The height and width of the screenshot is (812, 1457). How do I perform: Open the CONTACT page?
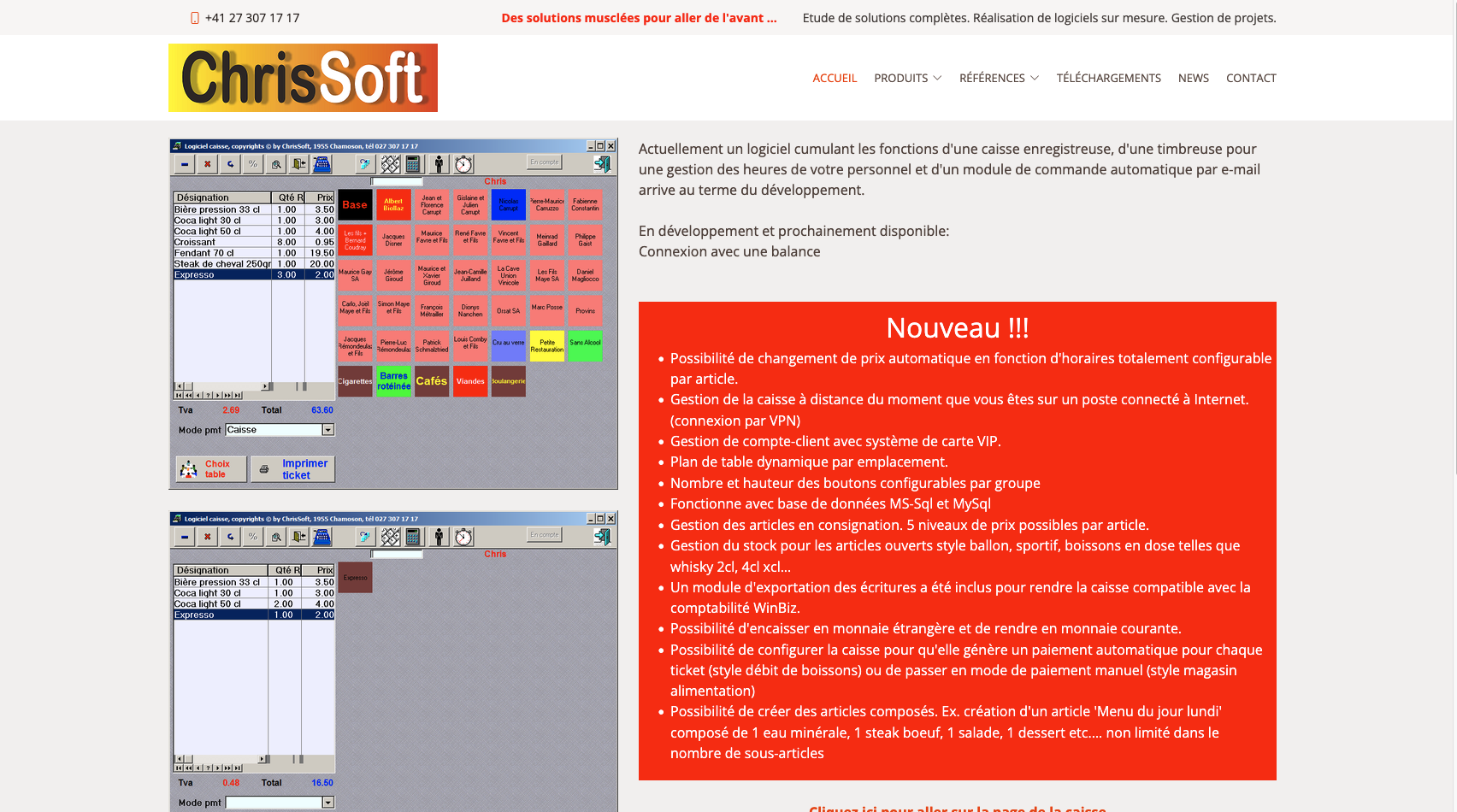(x=1251, y=78)
